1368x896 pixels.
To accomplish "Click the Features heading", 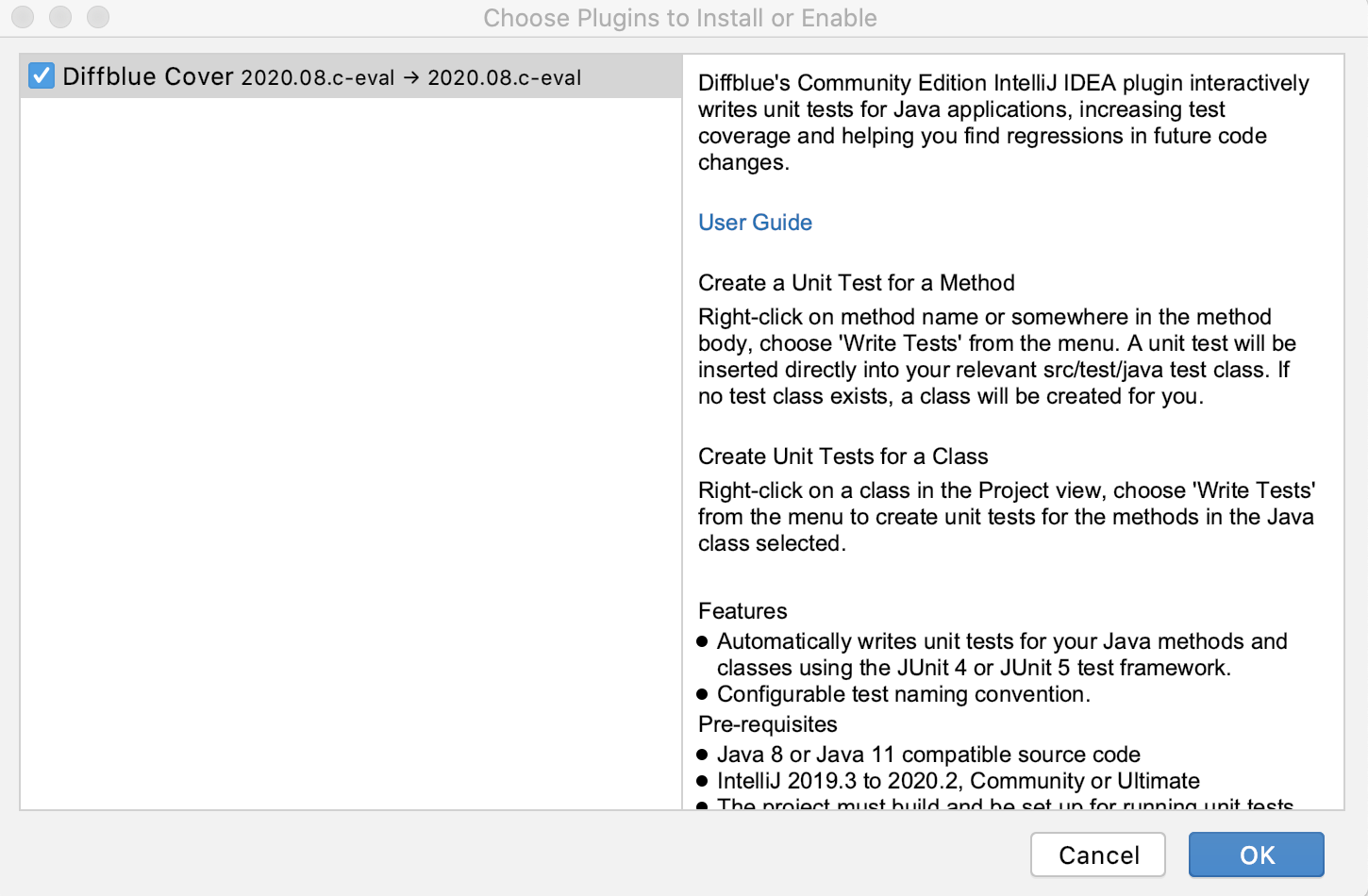I will 742,611.
